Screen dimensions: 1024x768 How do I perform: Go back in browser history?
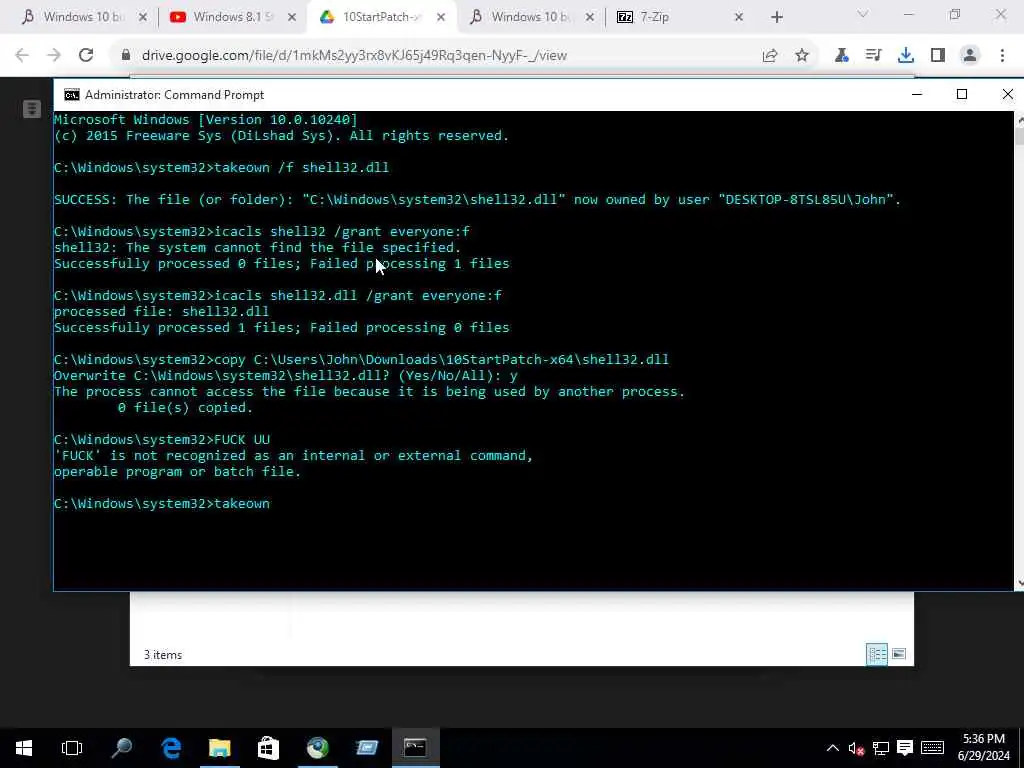(x=22, y=56)
